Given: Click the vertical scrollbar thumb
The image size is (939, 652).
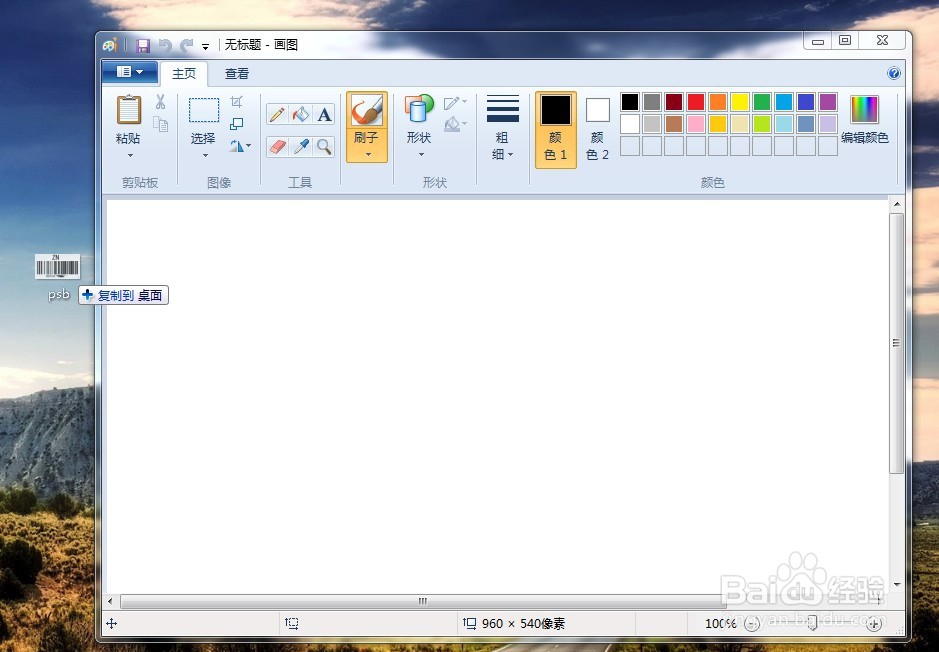Looking at the screenshot, I should (x=896, y=343).
